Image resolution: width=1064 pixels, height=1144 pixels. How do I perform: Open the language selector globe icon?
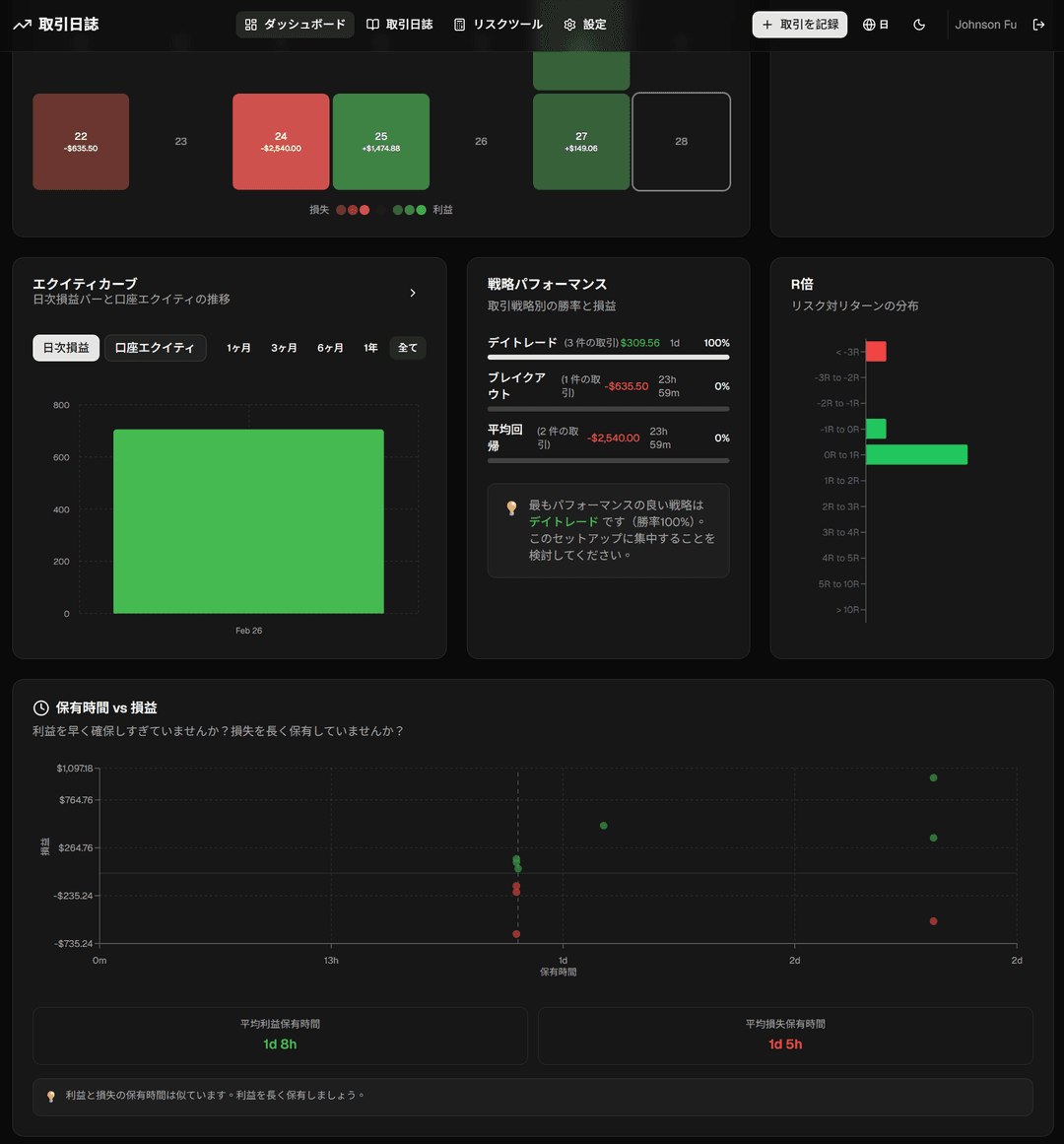pyautogui.click(x=875, y=24)
